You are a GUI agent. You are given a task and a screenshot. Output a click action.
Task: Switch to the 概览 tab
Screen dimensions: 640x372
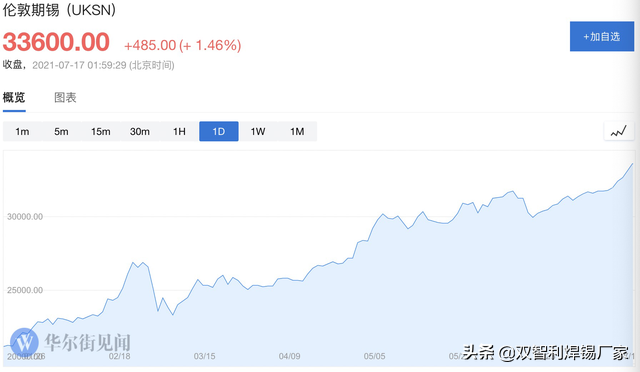coord(14,97)
